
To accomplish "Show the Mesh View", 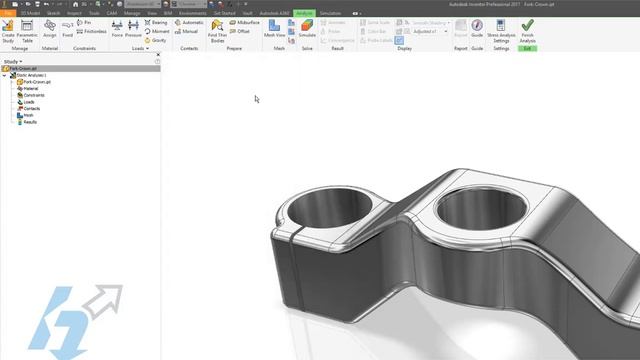I will click(x=274, y=29).
